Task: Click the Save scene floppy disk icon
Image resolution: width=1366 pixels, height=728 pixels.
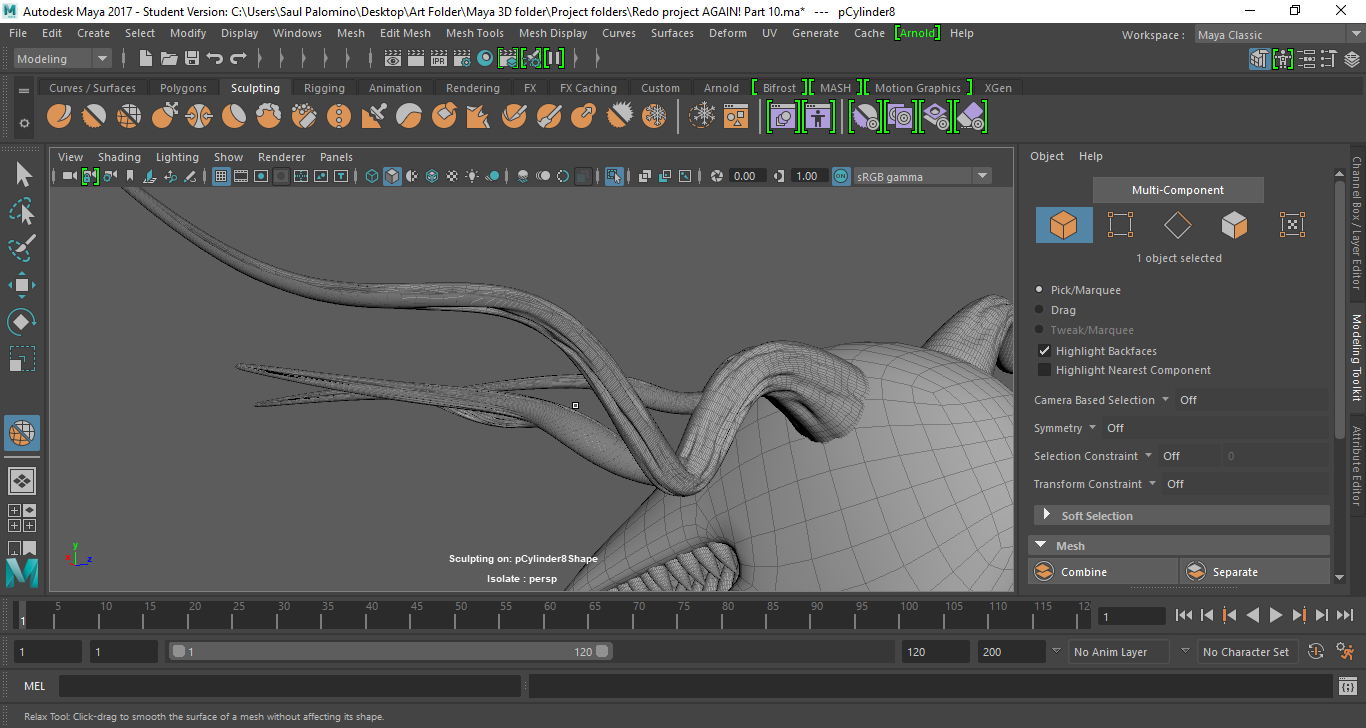Action: [x=192, y=59]
